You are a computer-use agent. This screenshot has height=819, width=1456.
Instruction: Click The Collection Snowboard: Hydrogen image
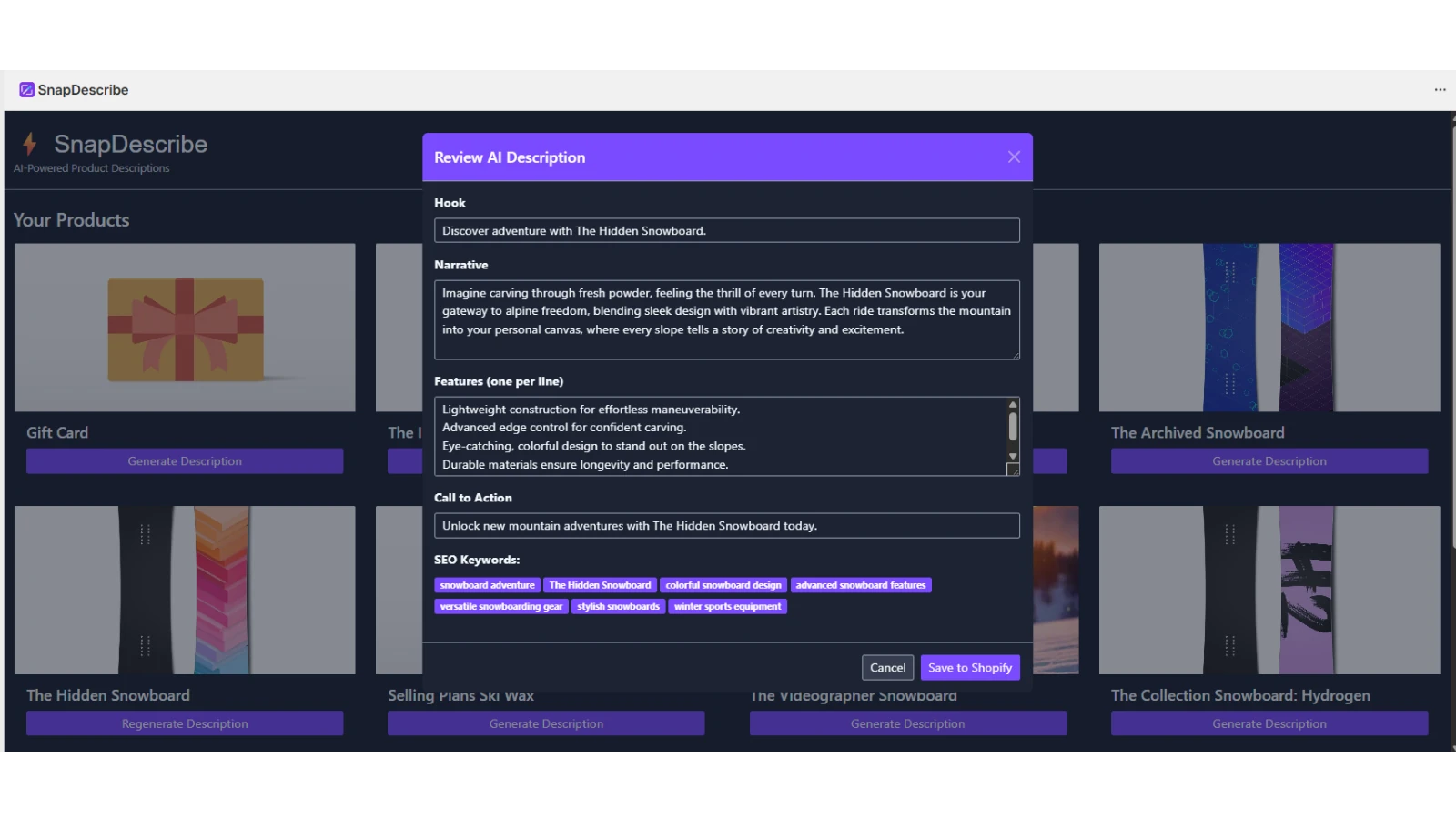(x=1269, y=590)
